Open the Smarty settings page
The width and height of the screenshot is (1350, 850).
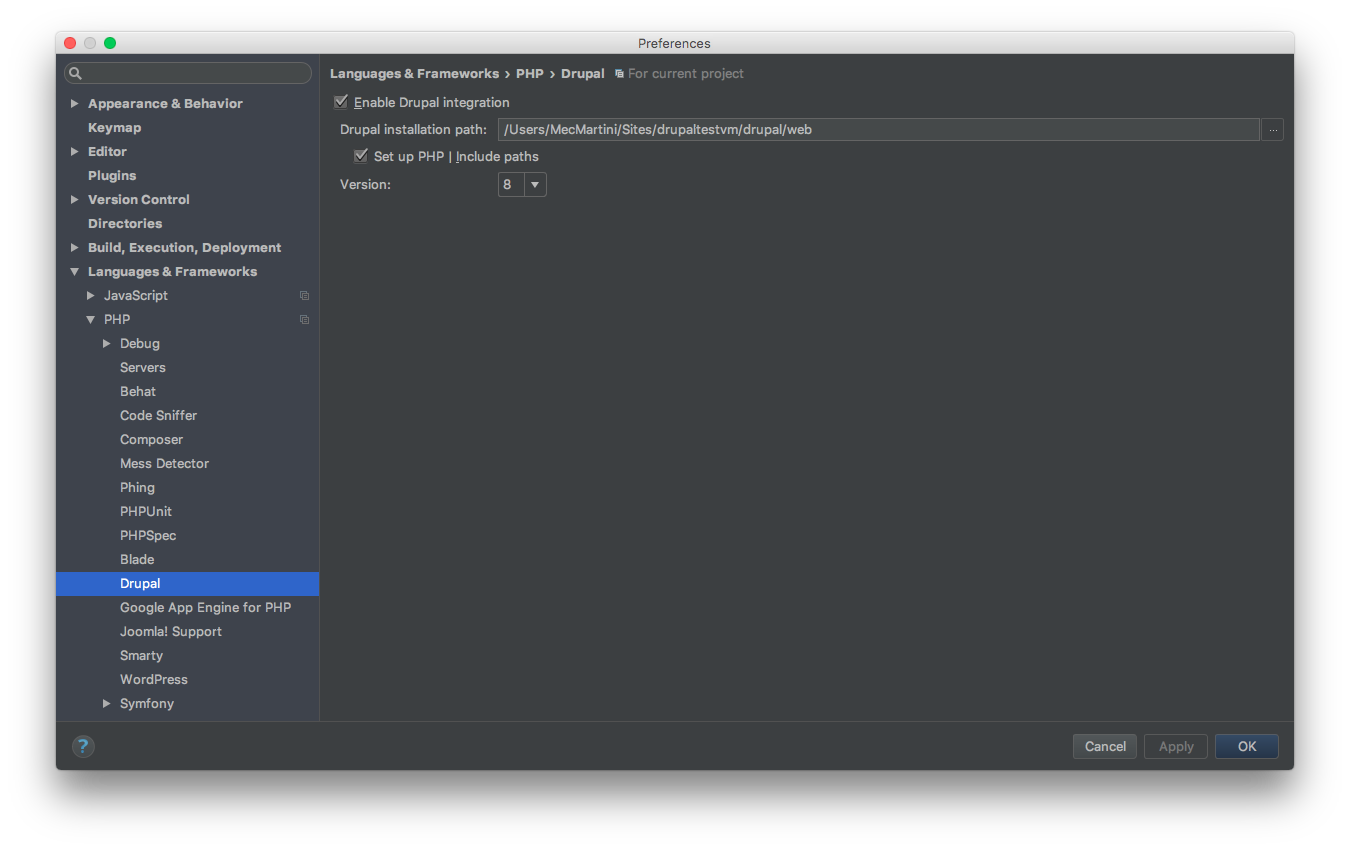click(x=141, y=656)
